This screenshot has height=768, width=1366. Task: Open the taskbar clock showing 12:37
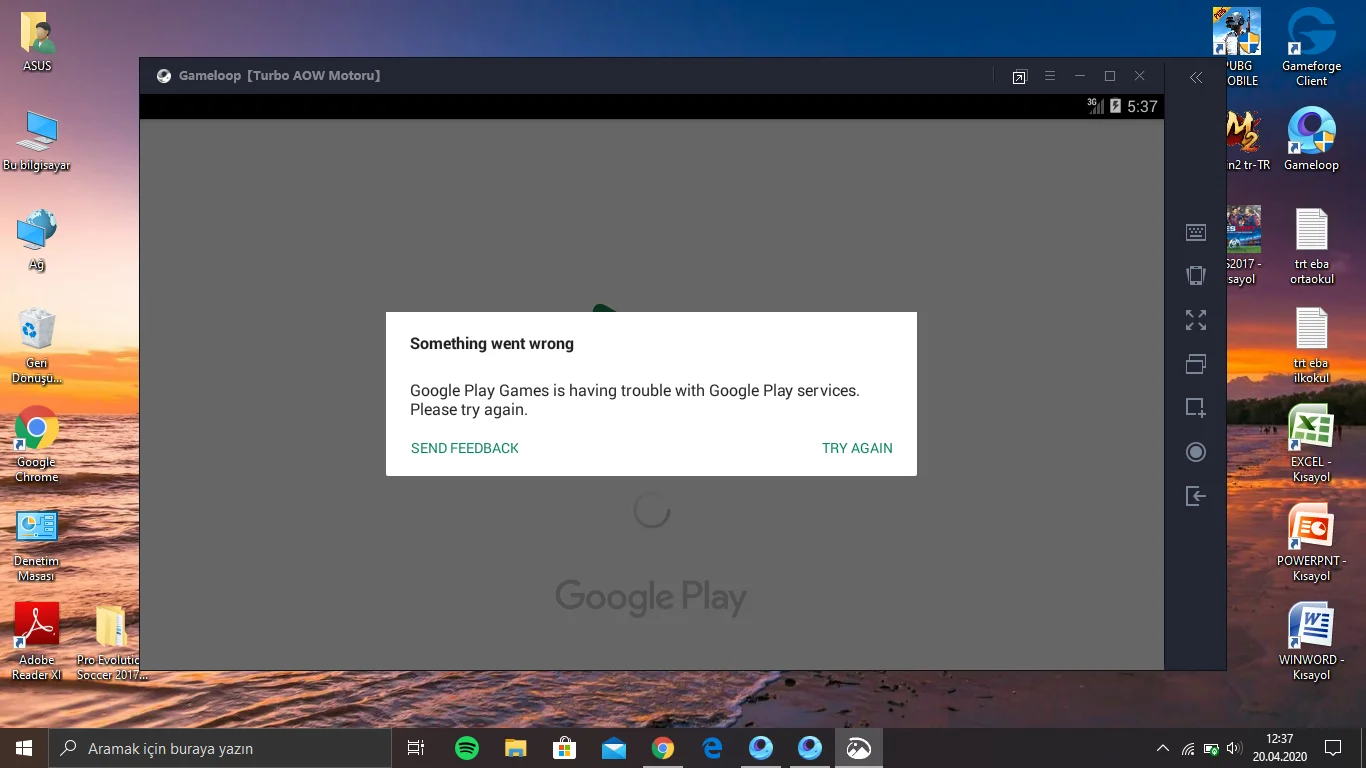[x=1280, y=748]
